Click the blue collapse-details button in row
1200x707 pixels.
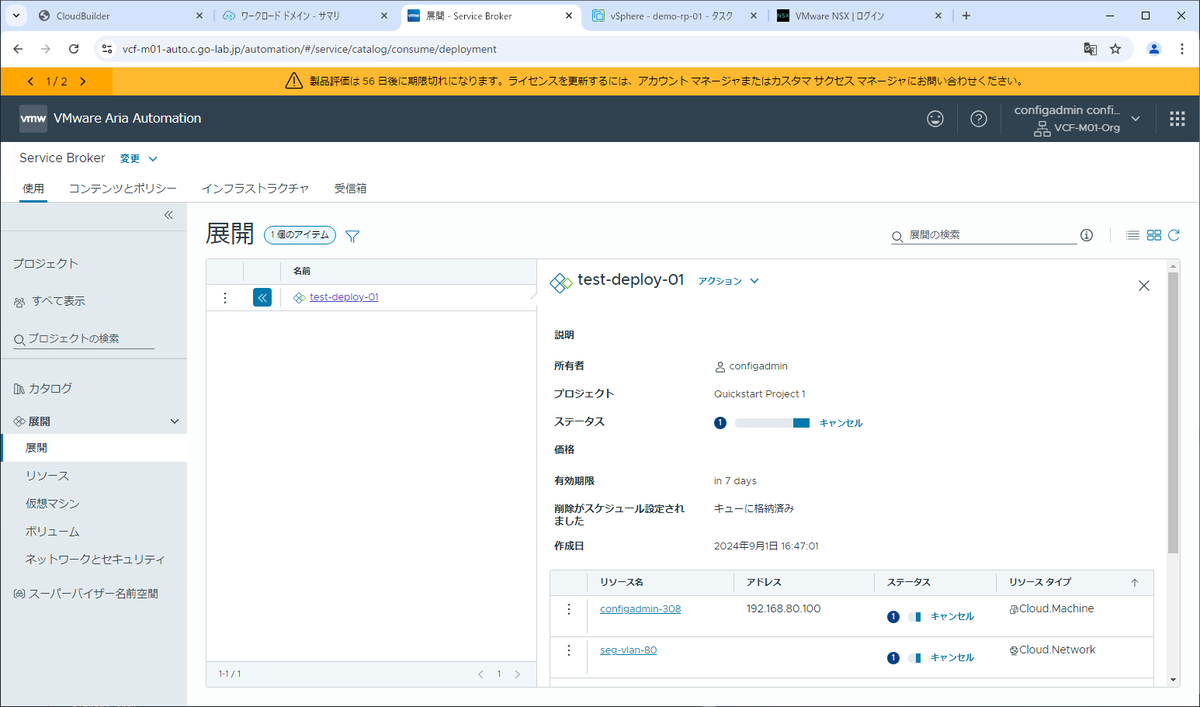click(x=262, y=297)
